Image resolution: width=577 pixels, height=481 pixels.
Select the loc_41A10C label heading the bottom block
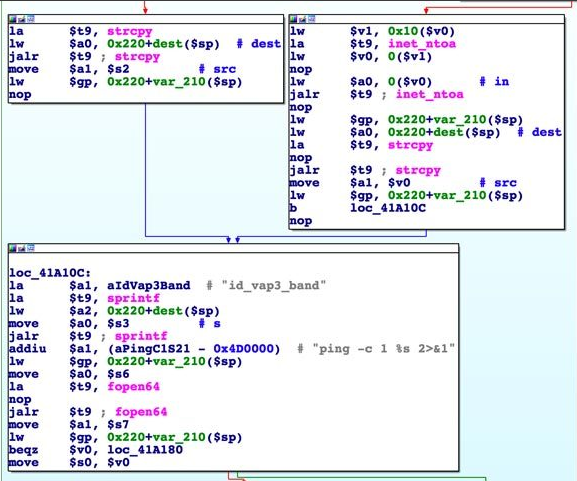tap(50, 273)
